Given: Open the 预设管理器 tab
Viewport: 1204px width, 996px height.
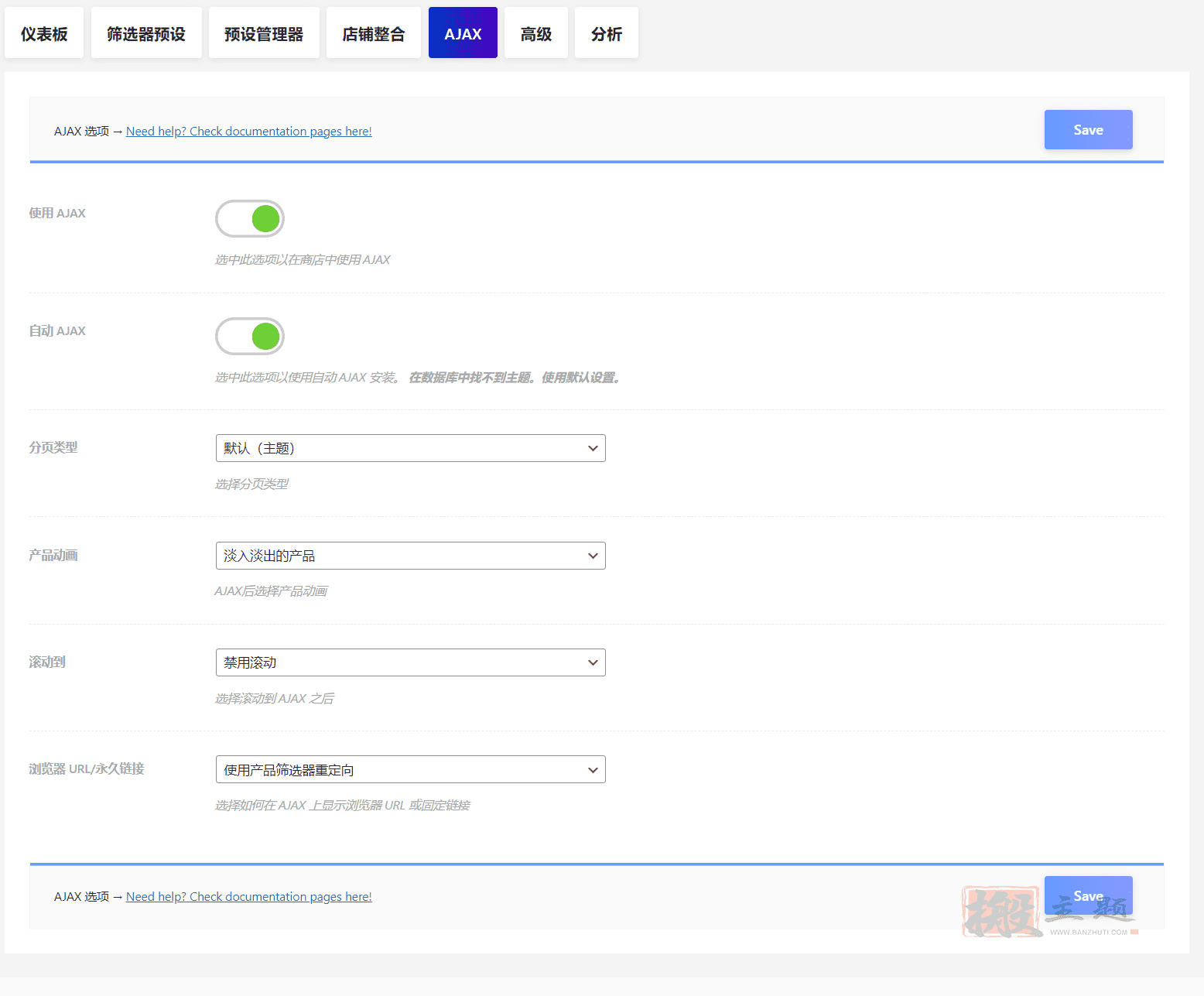Looking at the screenshot, I should pos(264,33).
